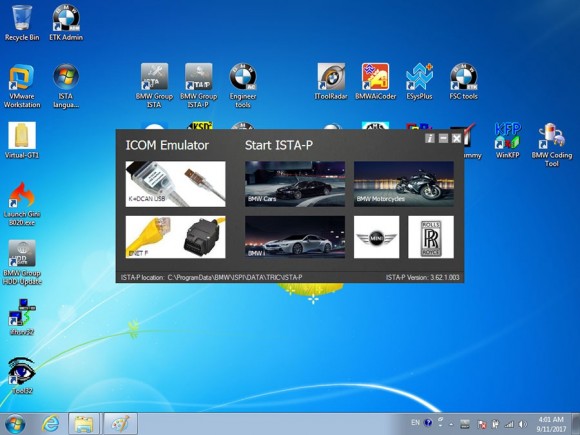
Task: Open IToolRadar desktop shortcut
Action: pyautogui.click(x=331, y=81)
